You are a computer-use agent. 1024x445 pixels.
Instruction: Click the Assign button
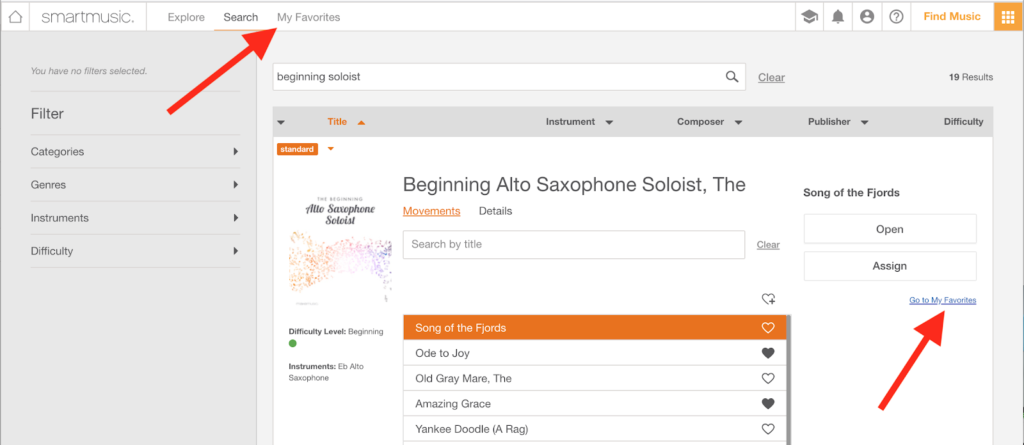point(889,266)
